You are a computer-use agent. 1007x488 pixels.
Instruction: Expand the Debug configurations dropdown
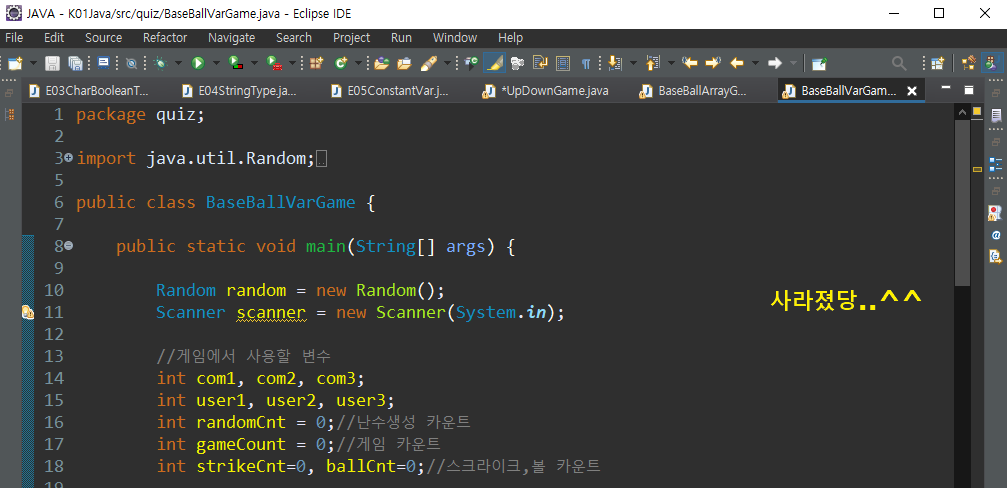(178, 63)
